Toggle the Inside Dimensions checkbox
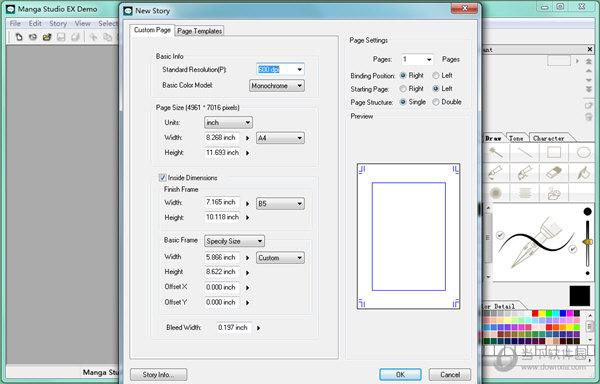The image size is (600, 384). (162, 177)
